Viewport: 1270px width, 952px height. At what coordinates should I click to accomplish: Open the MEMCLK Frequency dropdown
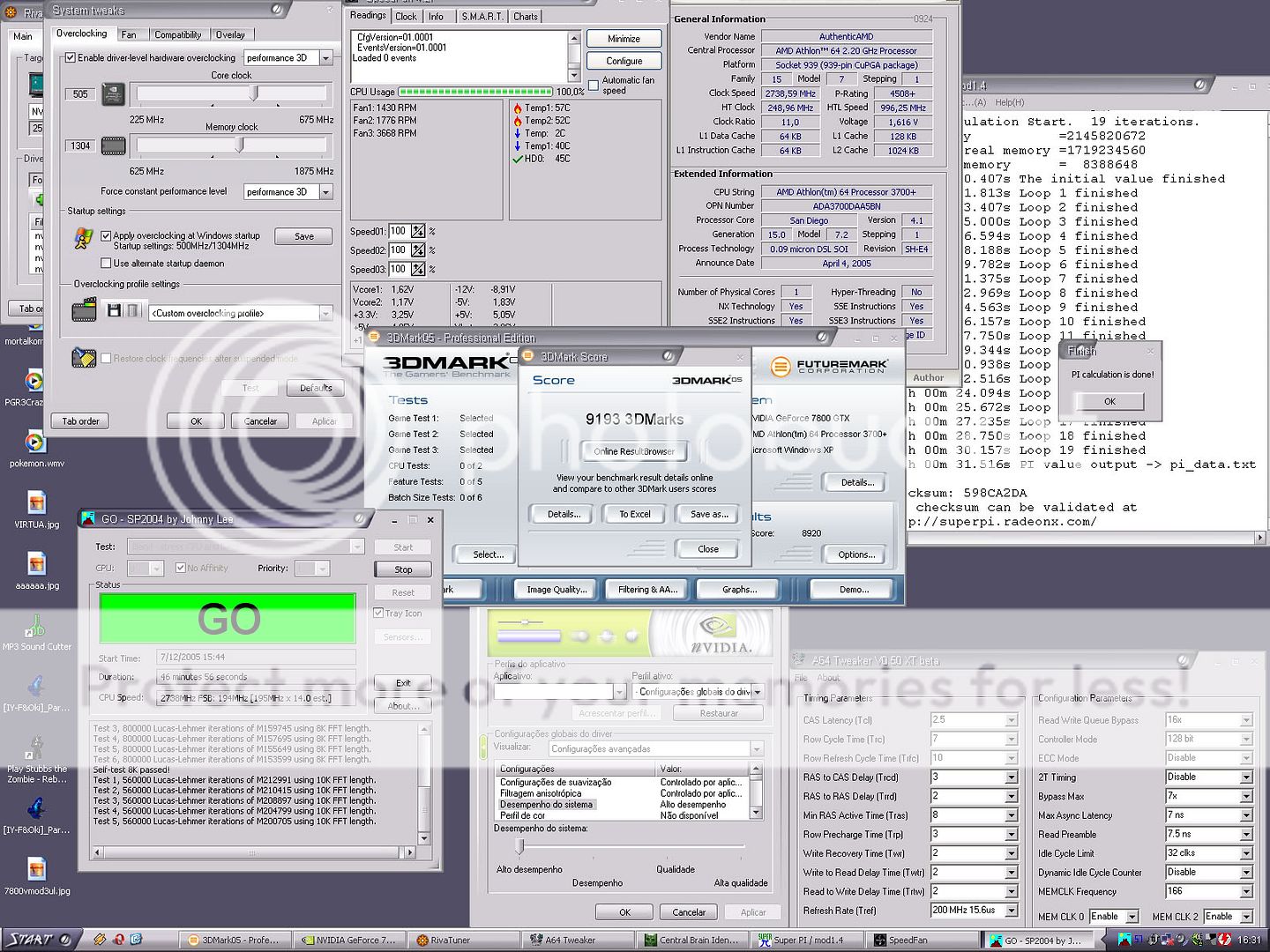(x=1246, y=892)
